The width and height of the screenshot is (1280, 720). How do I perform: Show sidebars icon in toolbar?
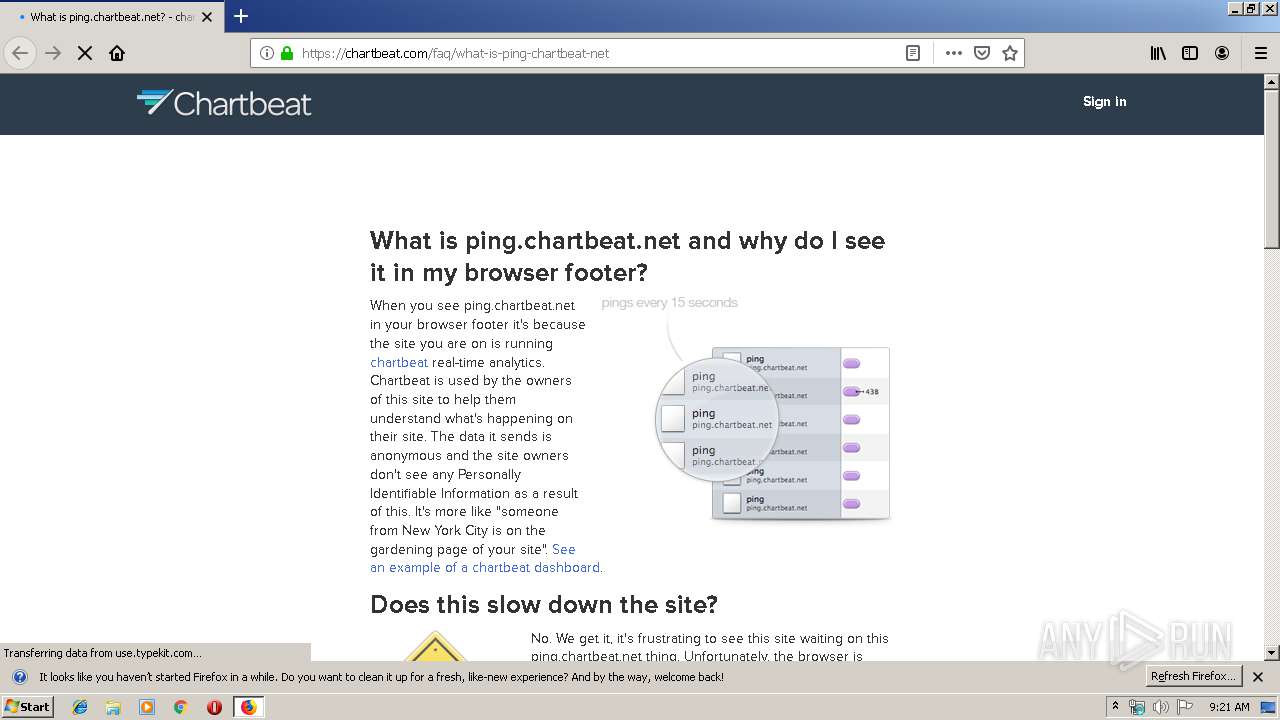(x=1190, y=53)
